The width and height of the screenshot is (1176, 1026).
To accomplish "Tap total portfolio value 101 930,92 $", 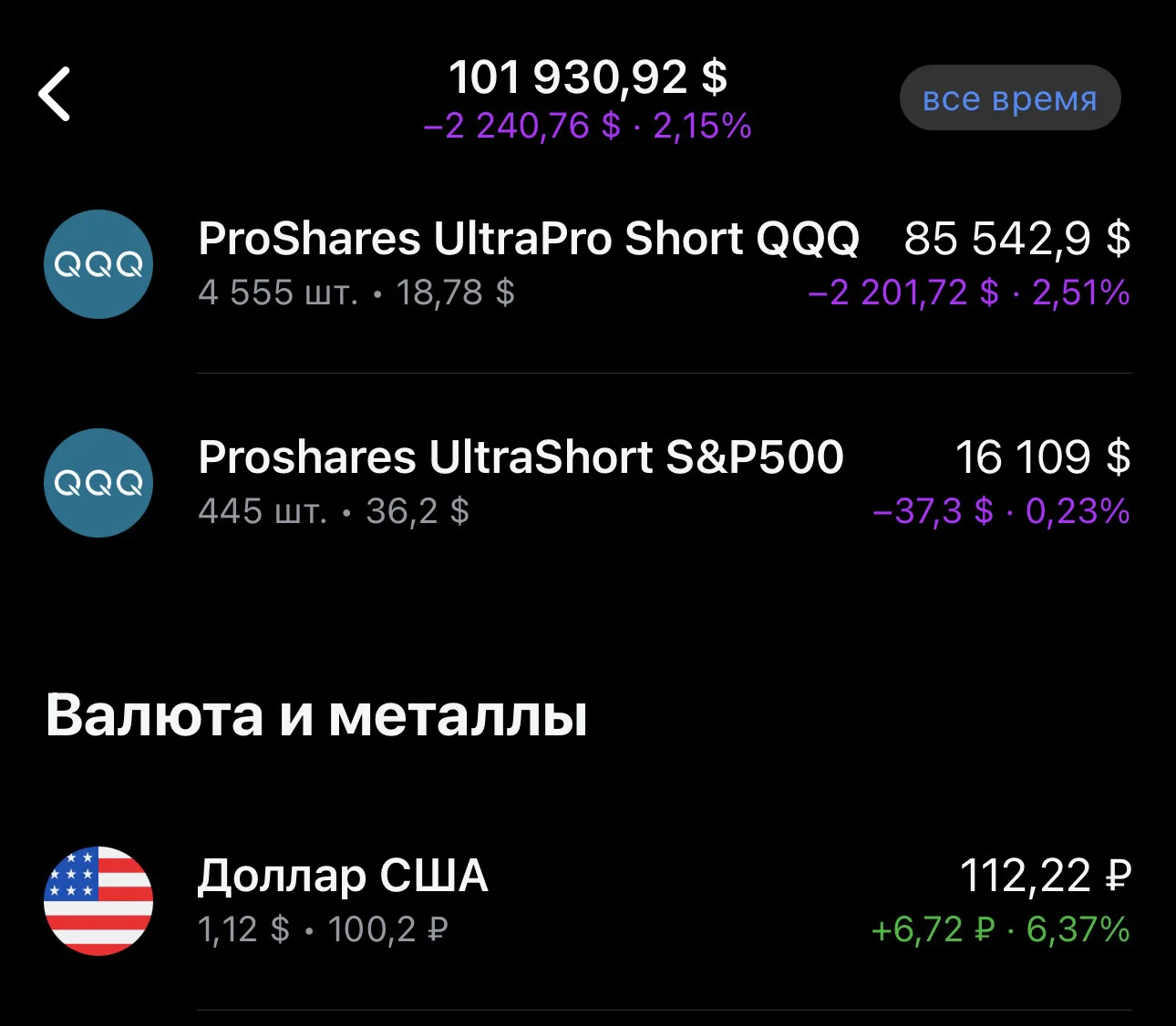I will [588, 77].
